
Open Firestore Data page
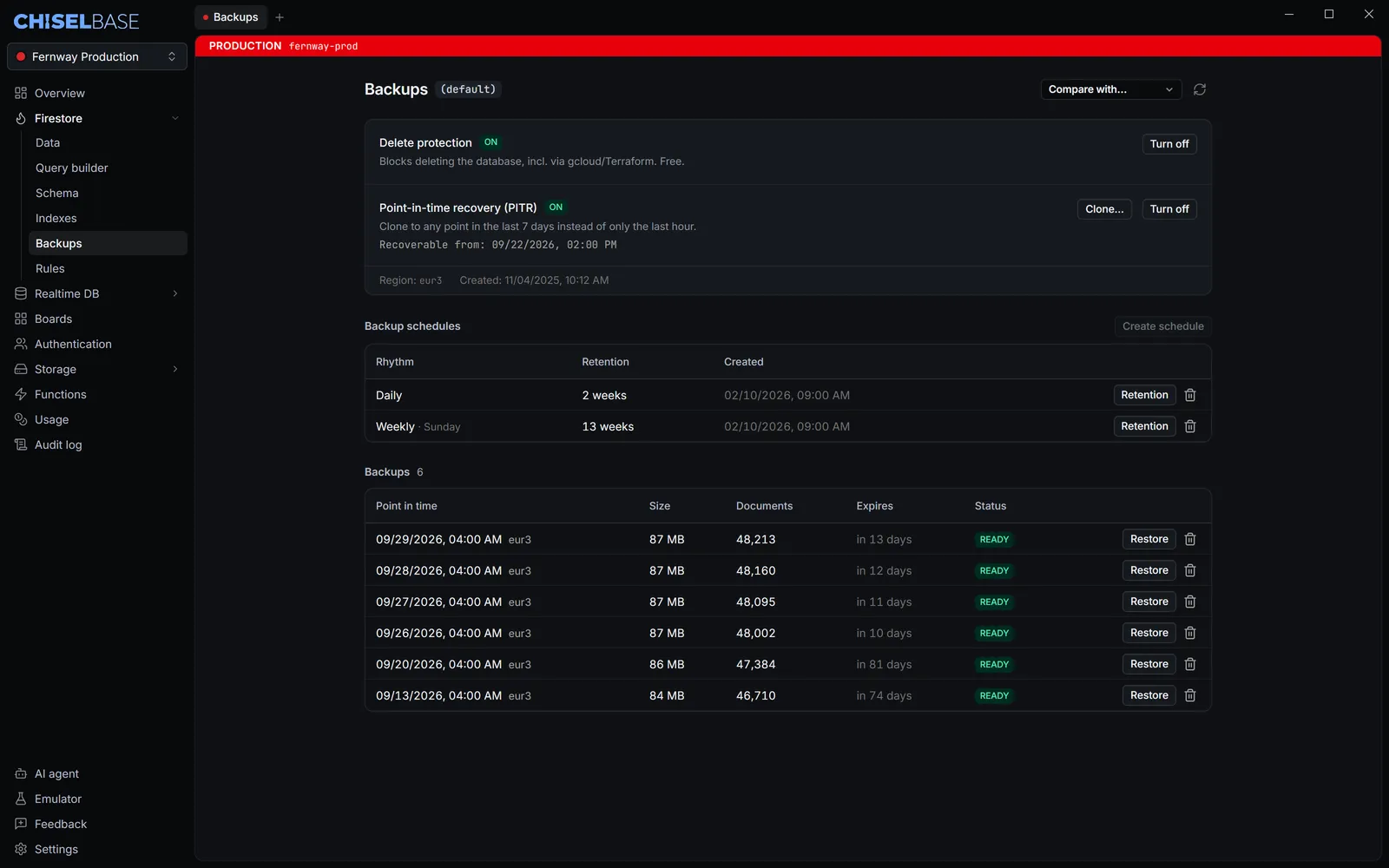click(108, 142)
